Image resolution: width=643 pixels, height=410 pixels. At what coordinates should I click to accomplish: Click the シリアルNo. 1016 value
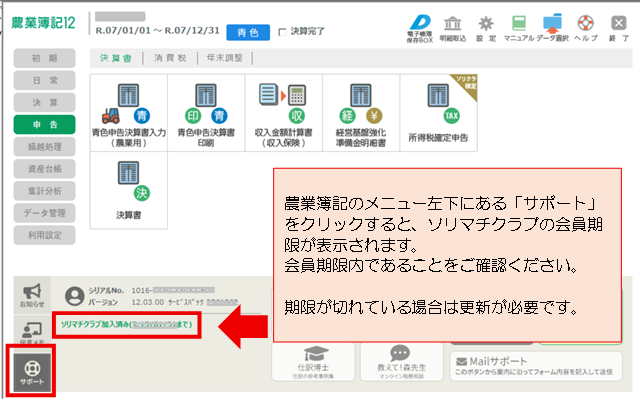[x=173, y=290]
